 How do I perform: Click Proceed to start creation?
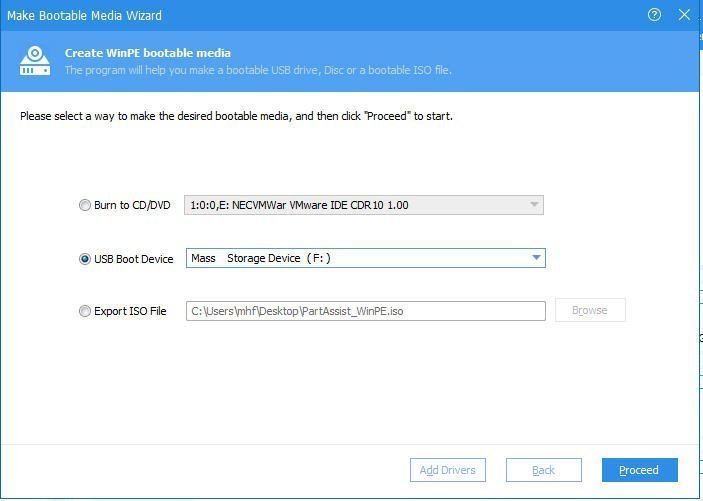click(x=639, y=470)
